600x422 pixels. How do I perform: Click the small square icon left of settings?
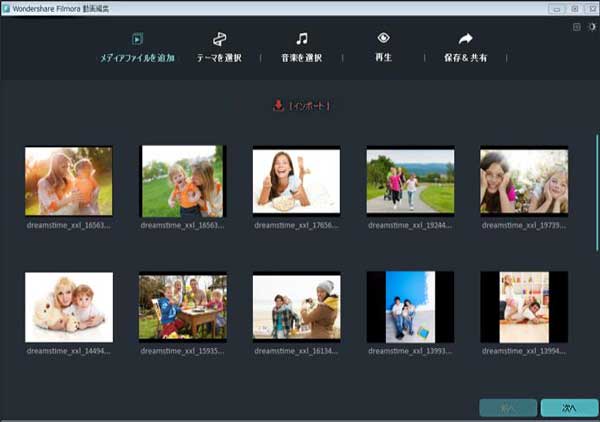click(577, 27)
